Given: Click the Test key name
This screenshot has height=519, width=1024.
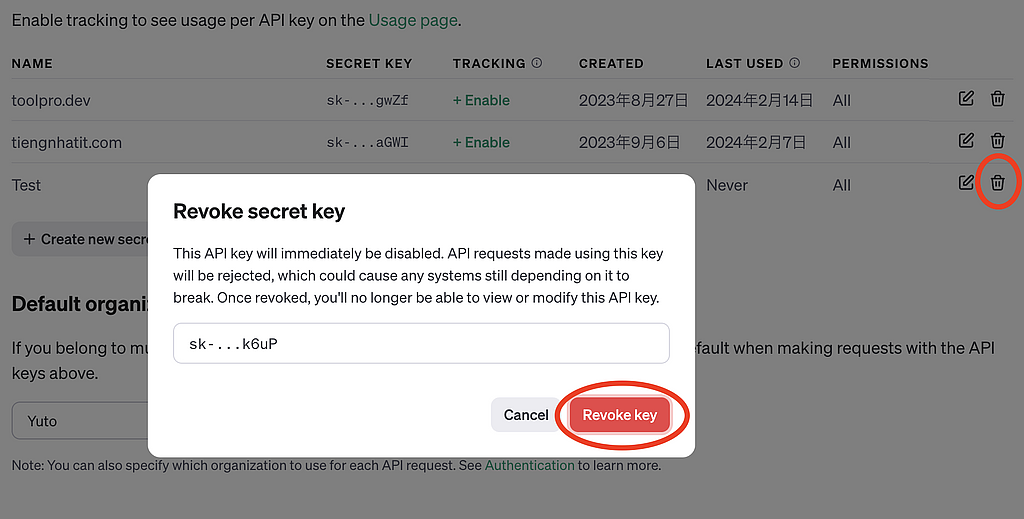Looking at the screenshot, I should [x=27, y=185].
